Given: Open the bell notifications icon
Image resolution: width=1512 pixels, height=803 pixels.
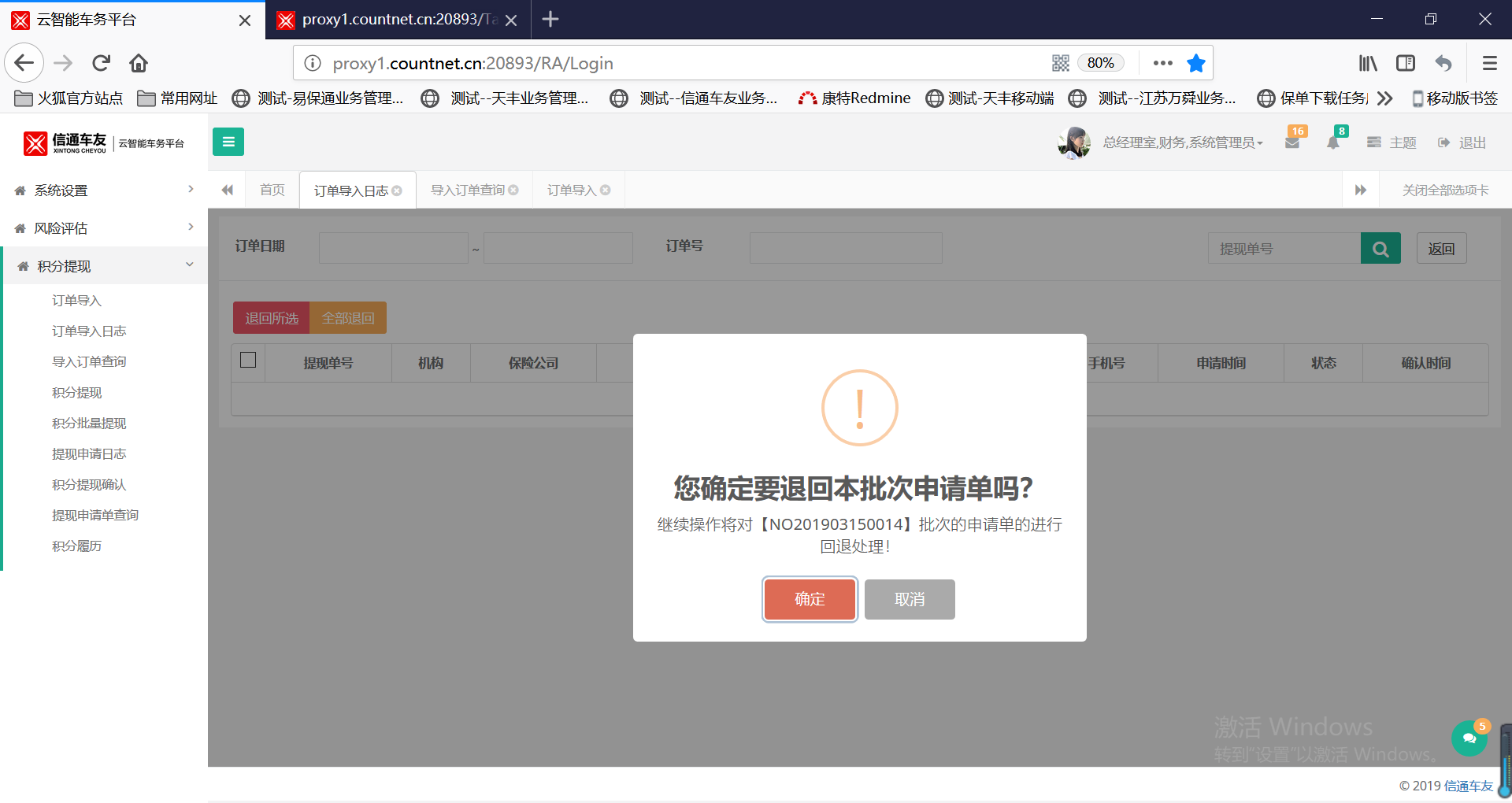Looking at the screenshot, I should (x=1333, y=142).
